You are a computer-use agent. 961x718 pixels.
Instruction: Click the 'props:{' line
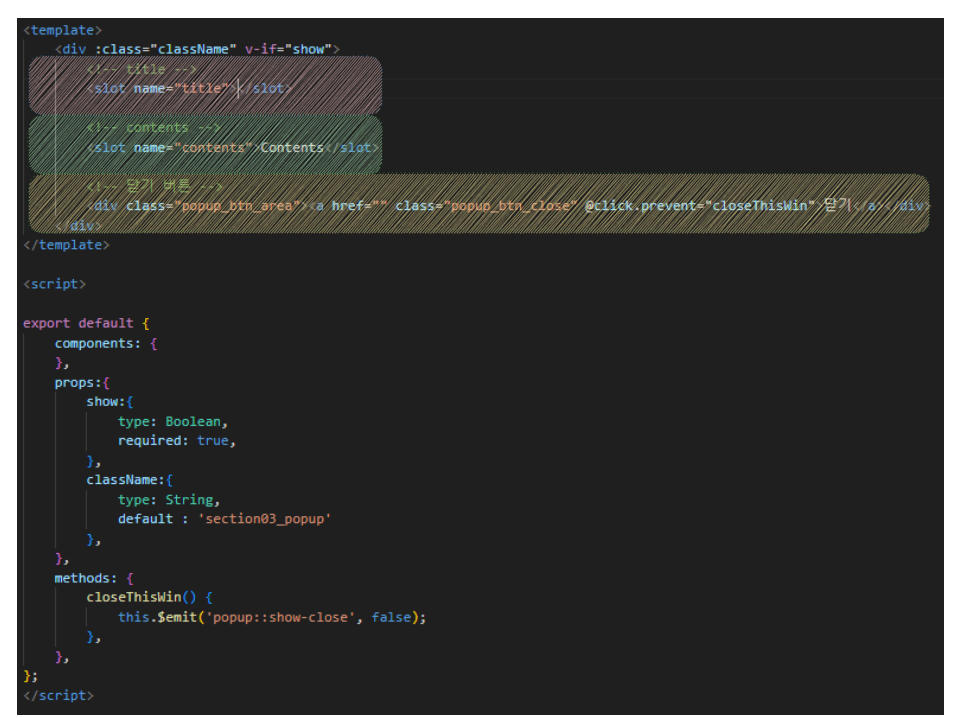pos(82,383)
